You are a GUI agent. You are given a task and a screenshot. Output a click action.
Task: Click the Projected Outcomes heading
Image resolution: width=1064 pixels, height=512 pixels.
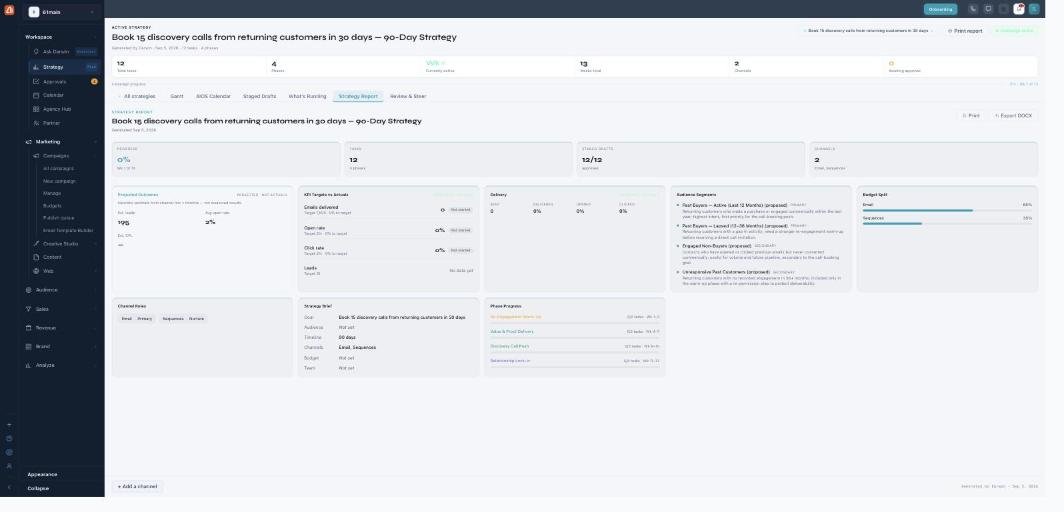138,195
